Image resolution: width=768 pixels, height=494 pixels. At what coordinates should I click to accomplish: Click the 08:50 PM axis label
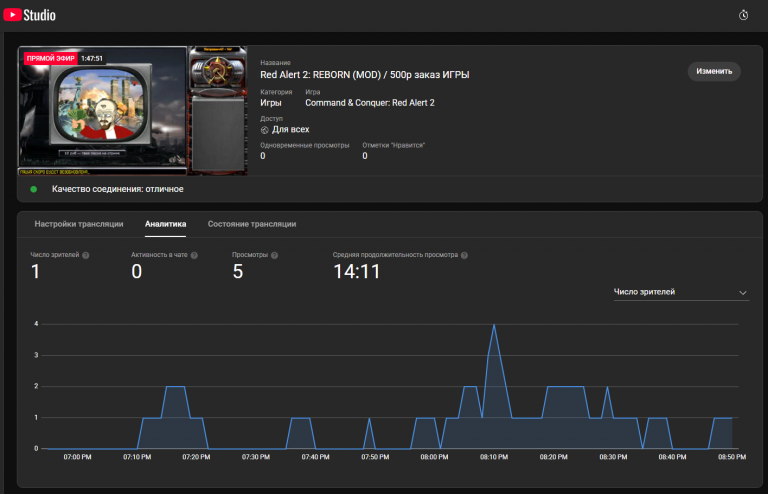[732, 457]
